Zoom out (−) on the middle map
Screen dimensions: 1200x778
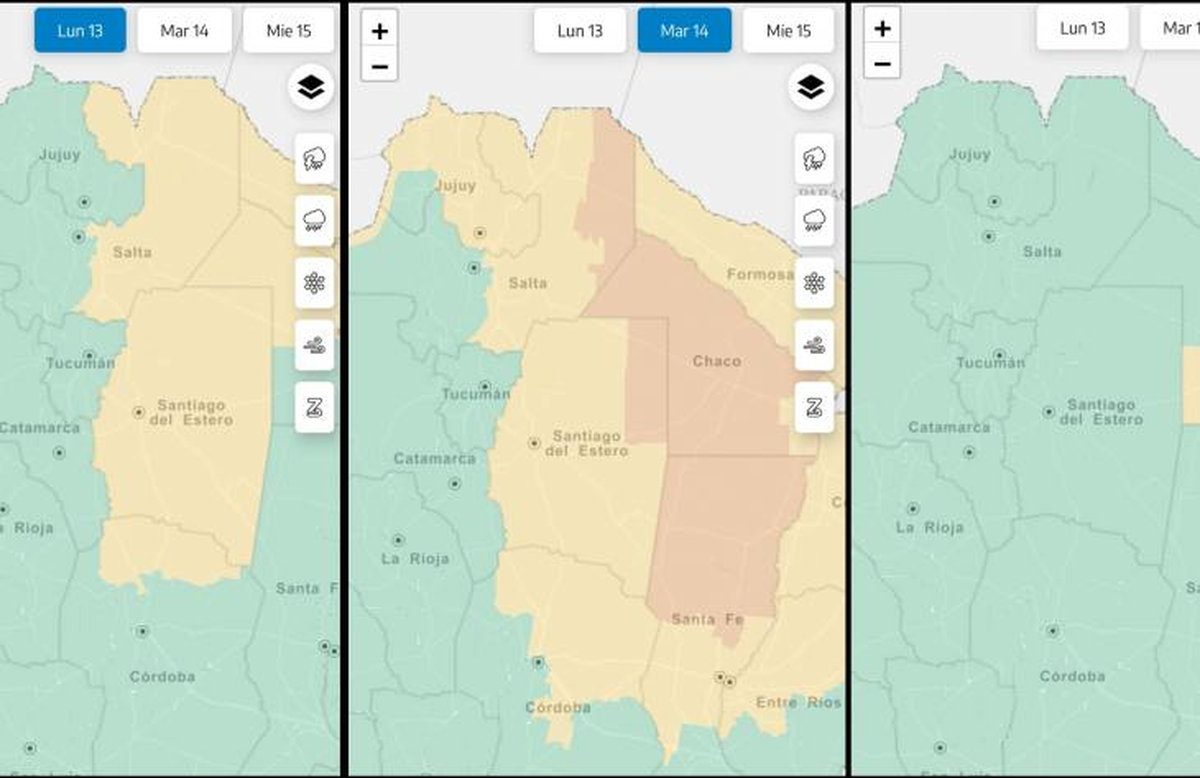(380, 66)
